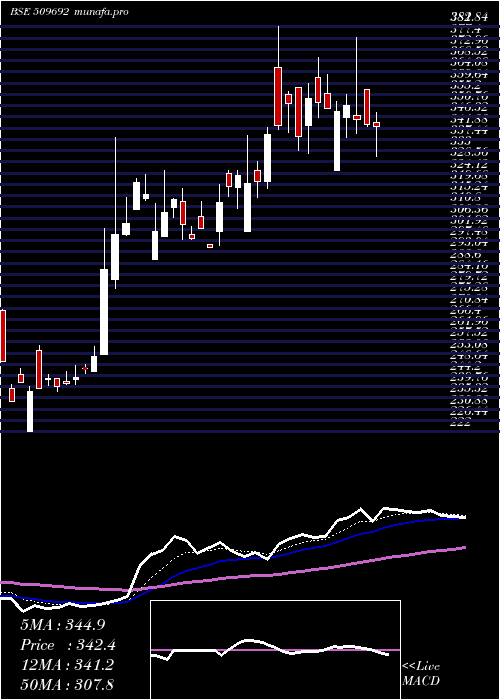The width and height of the screenshot is (500, 700).
Task: Click the '<<Live MACD' label
Action: pos(421,674)
